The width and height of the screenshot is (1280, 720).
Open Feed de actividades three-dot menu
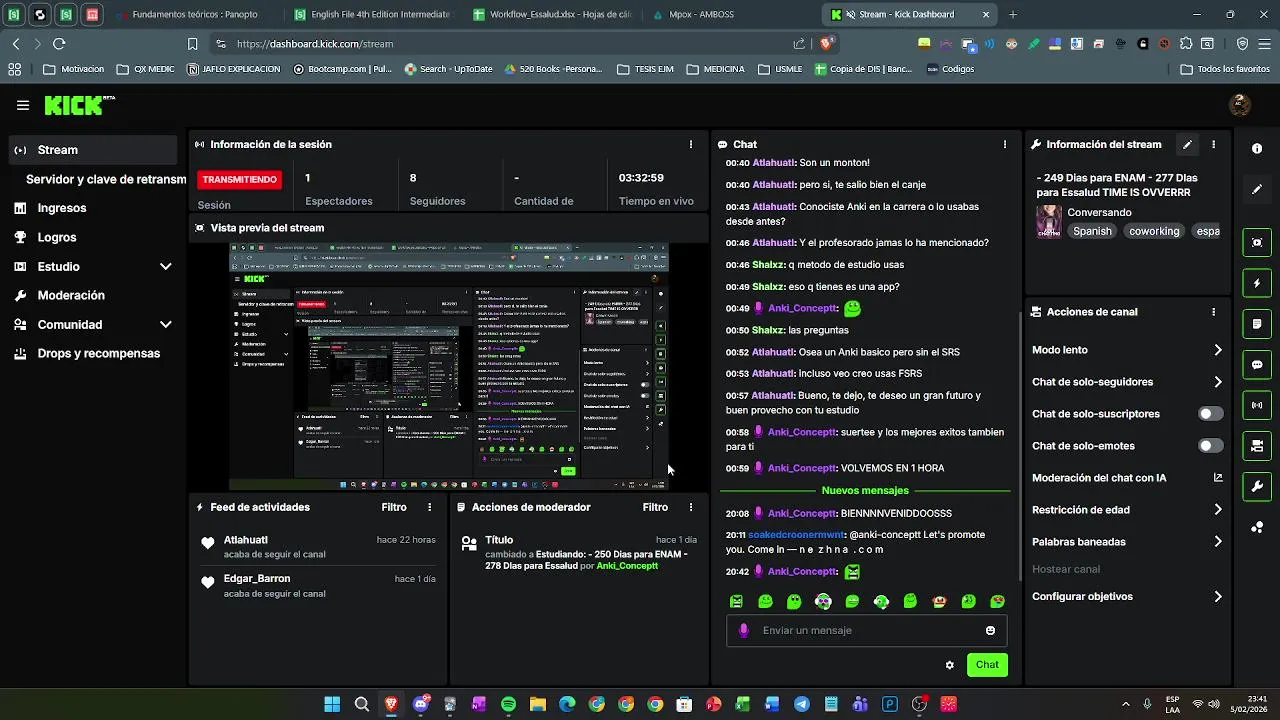click(x=430, y=507)
